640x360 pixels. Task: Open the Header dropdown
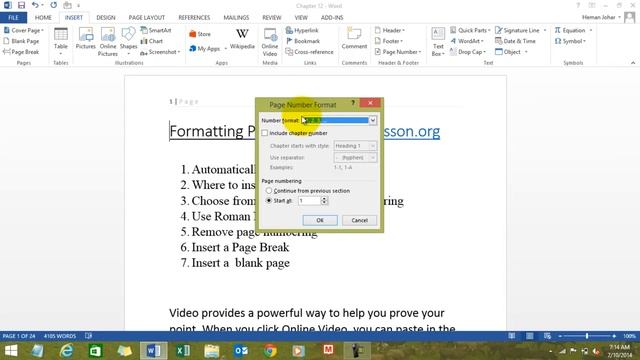[390, 30]
